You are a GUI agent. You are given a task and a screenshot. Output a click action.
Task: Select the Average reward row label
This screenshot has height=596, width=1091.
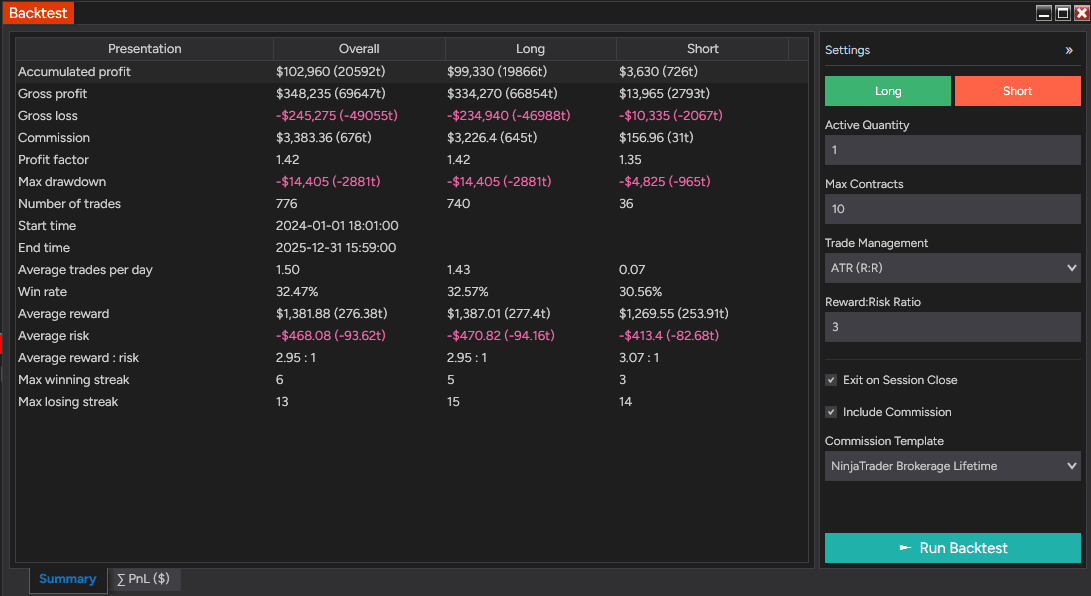pos(63,314)
